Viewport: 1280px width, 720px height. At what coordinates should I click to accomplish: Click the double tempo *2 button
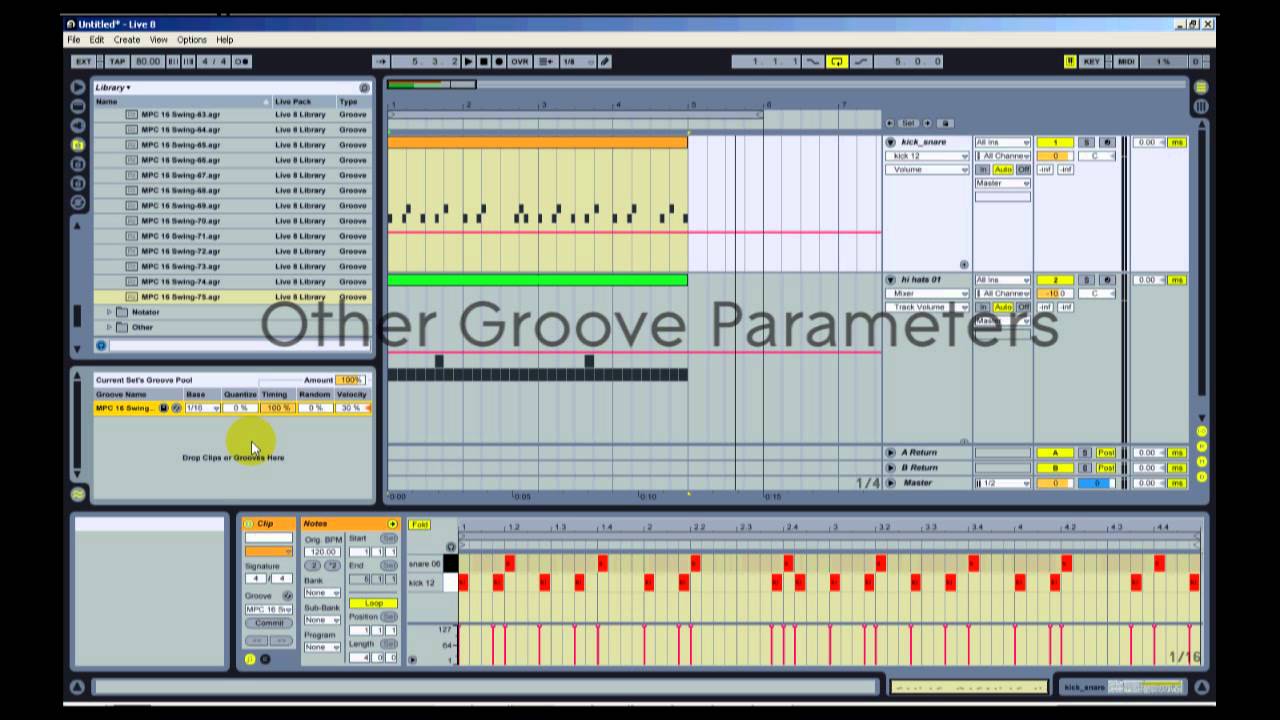[331, 566]
